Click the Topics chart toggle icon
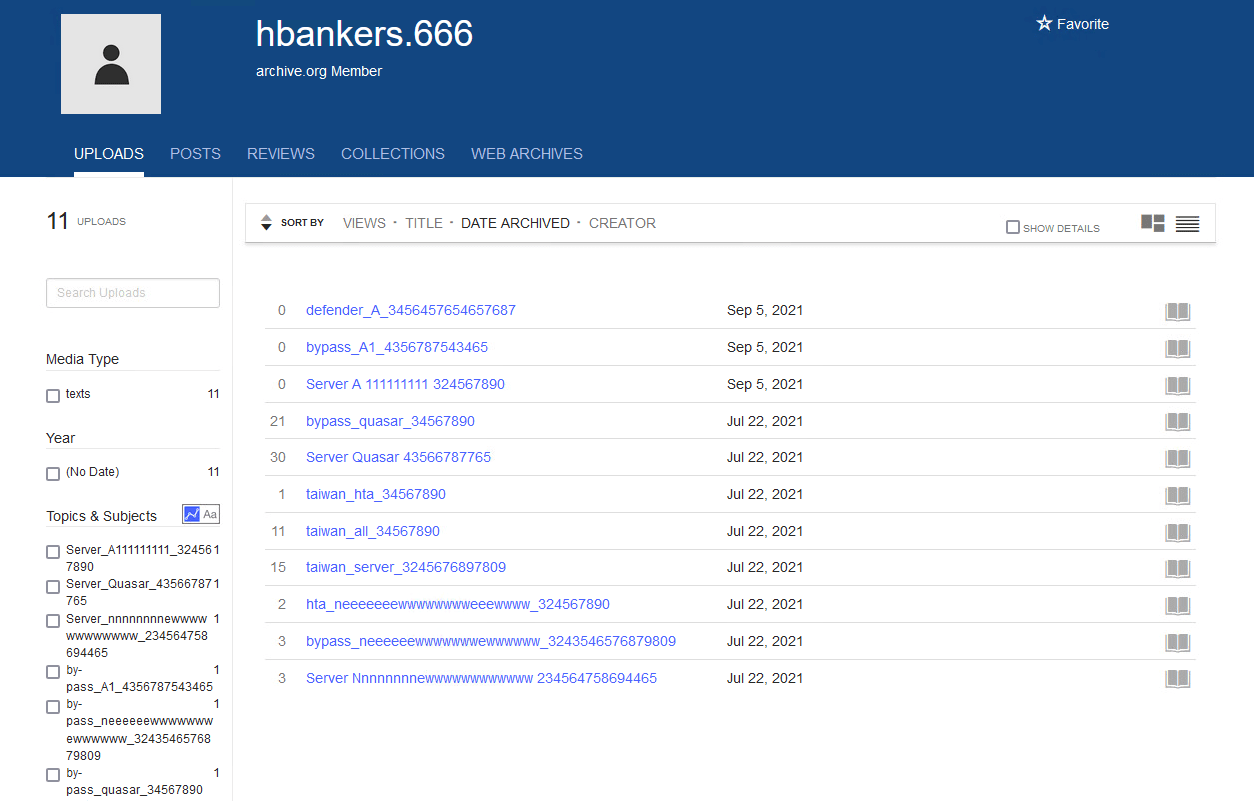This screenshot has width=1254, height=801. 192,514
